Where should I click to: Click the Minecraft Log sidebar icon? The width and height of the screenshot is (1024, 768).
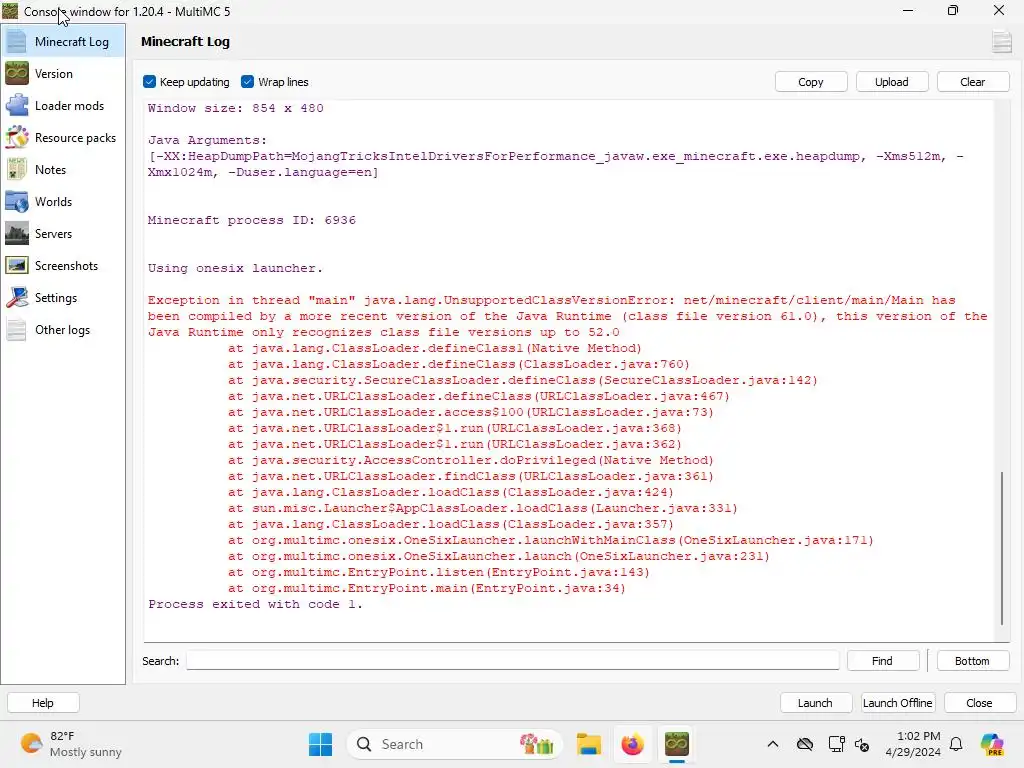17,41
